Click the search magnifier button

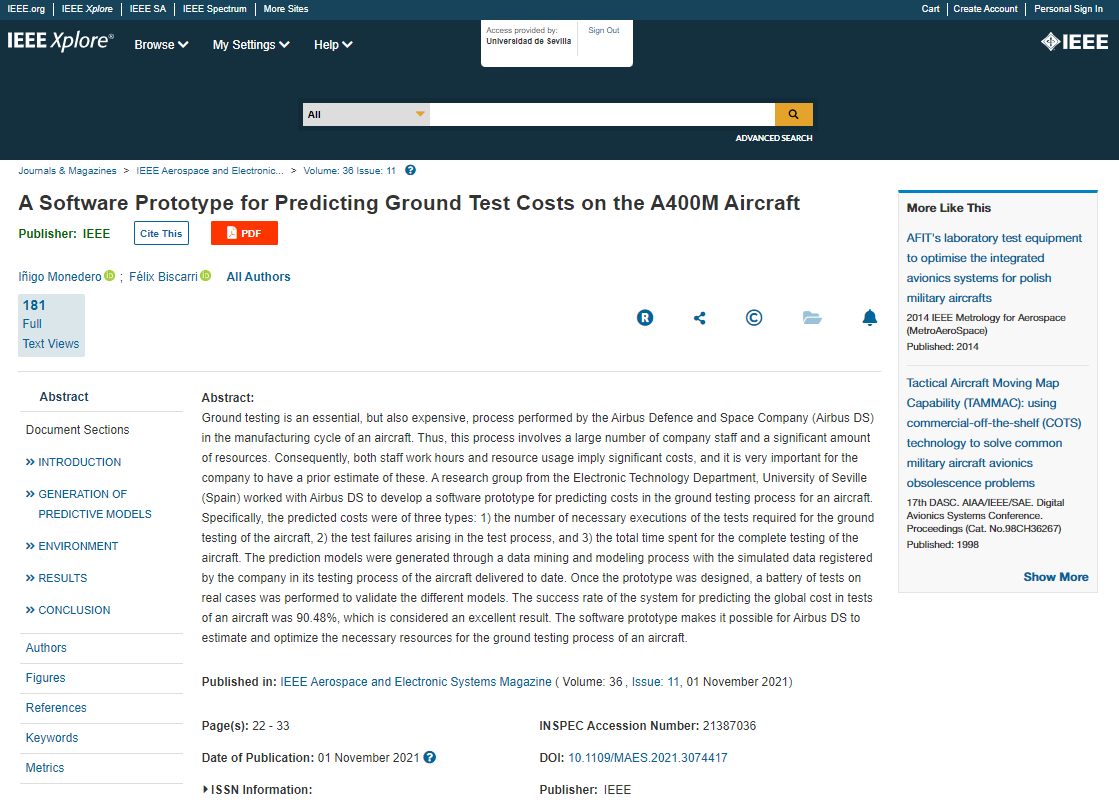pyautogui.click(x=793, y=114)
